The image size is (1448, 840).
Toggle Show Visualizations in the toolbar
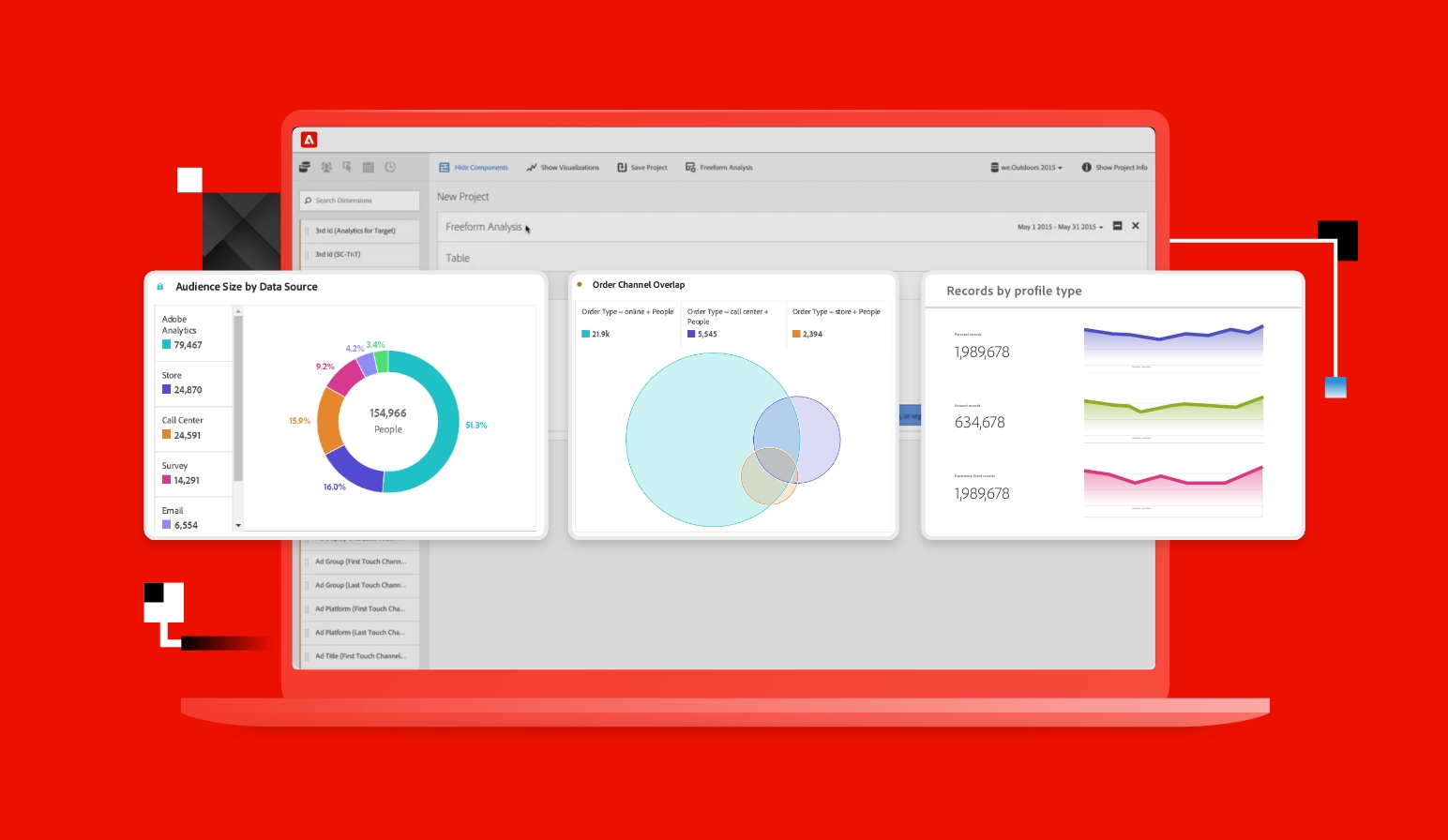tap(562, 167)
